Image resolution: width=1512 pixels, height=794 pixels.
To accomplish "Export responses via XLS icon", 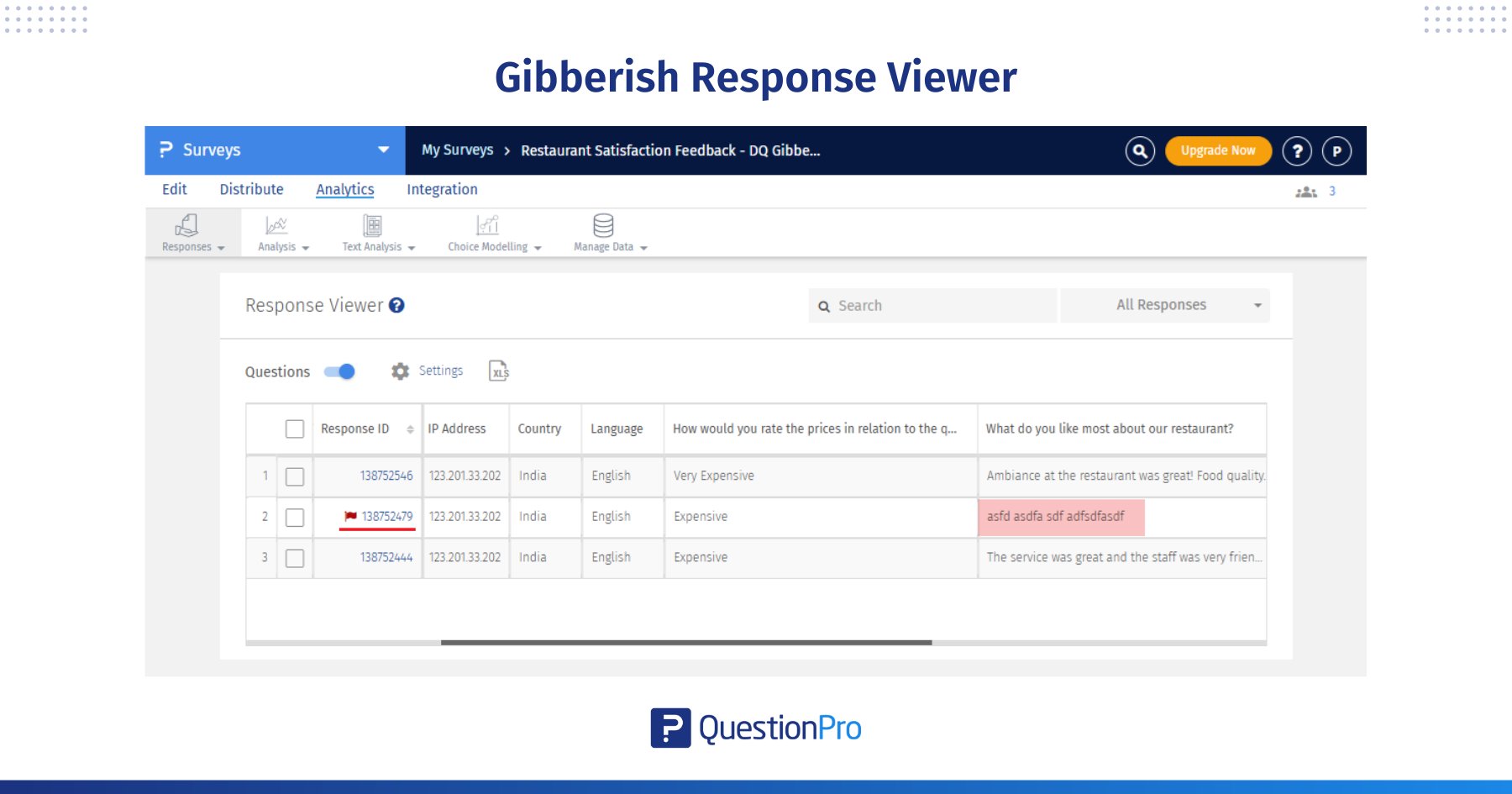I will pyautogui.click(x=499, y=371).
